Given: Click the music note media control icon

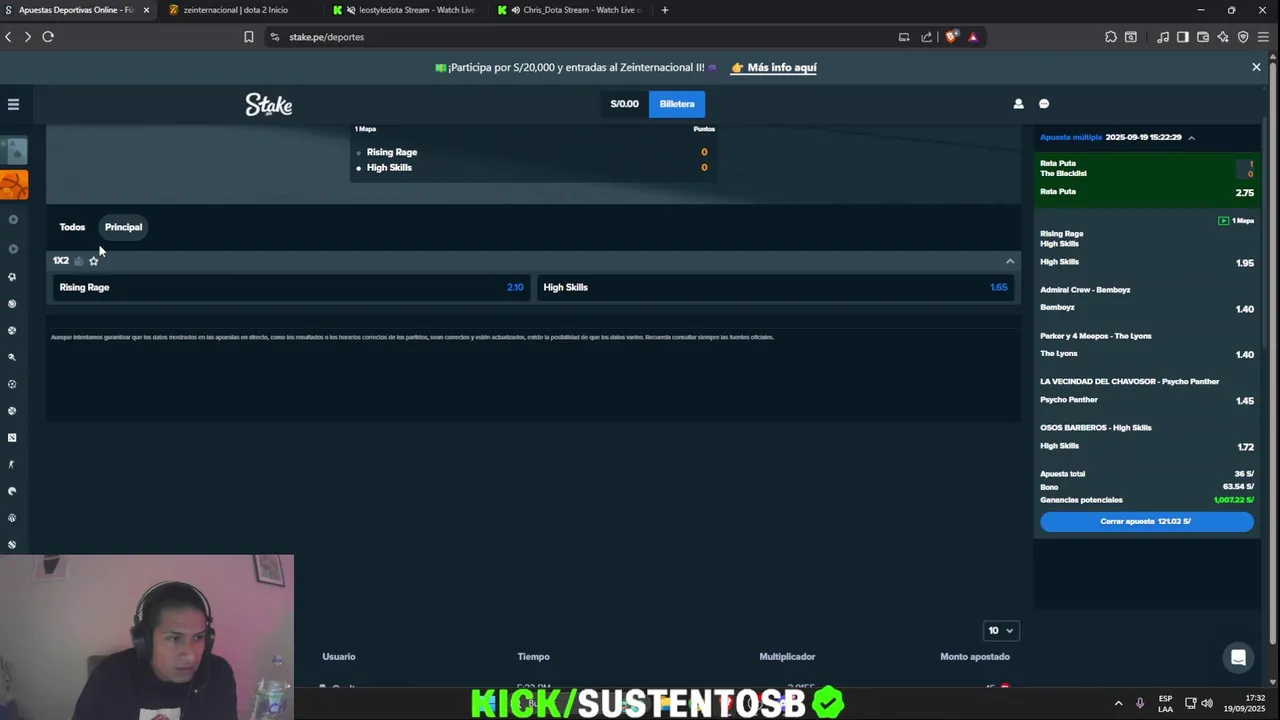Looking at the screenshot, I should (x=1163, y=37).
